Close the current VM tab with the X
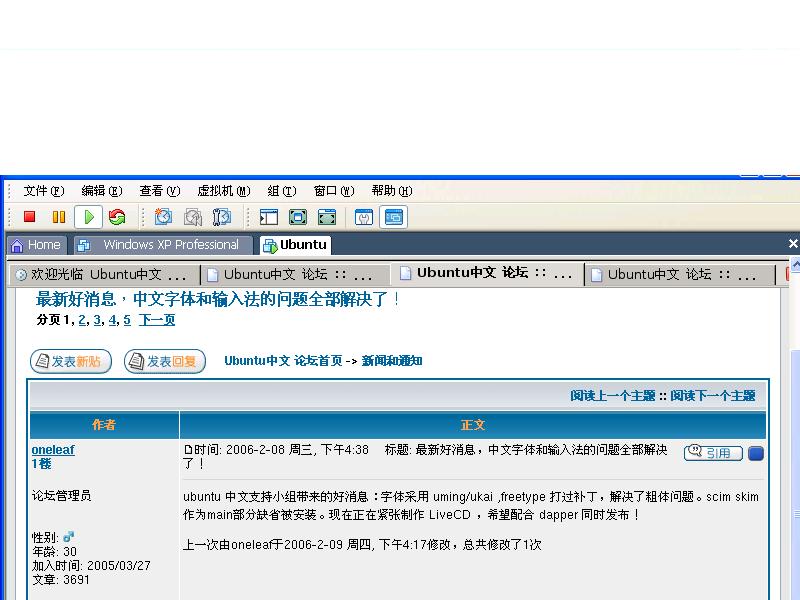This screenshot has height=600, width=800. coord(793,244)
